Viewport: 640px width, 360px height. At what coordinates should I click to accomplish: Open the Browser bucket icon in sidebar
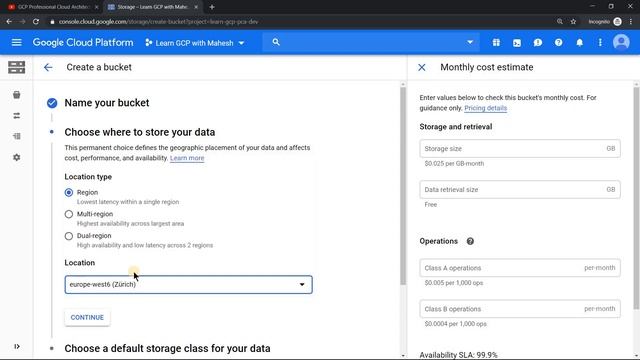[x=16, y=95]
